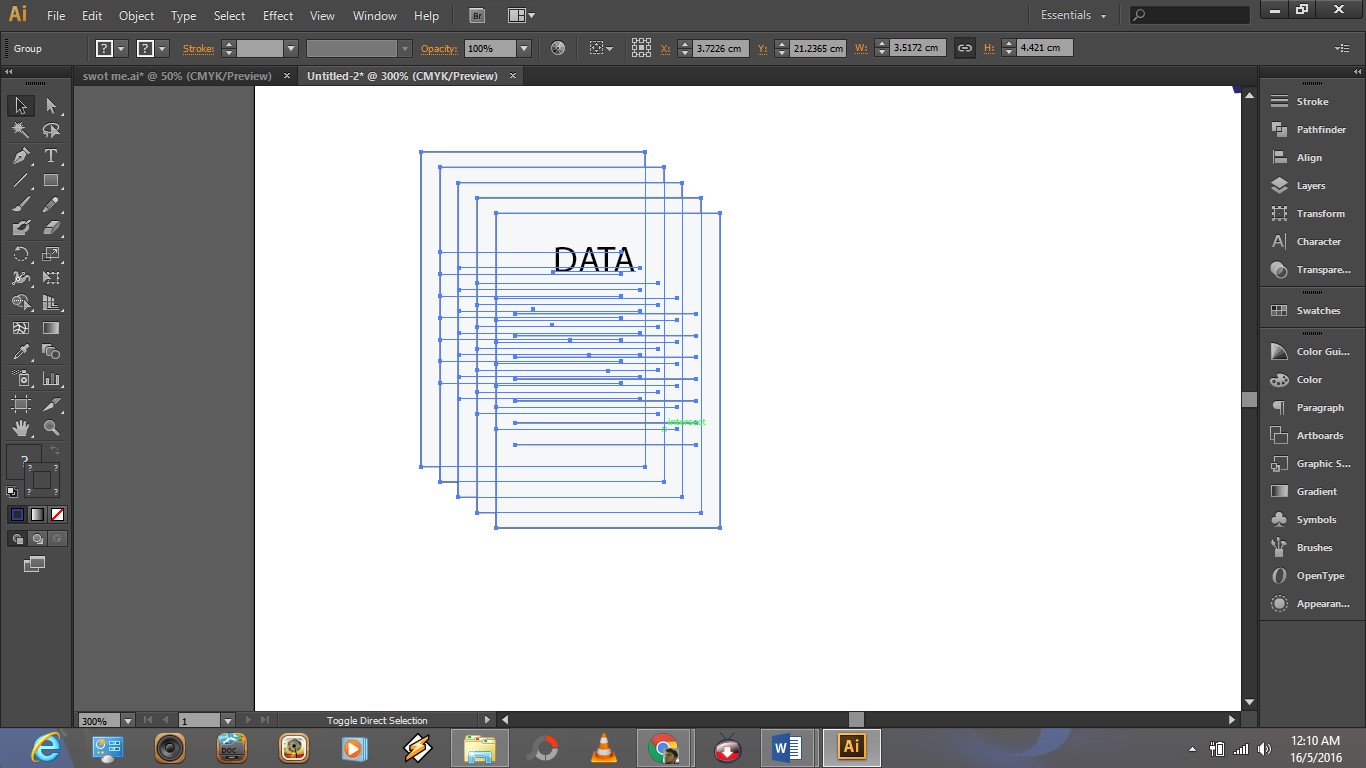This screenshot has width=1366, height=768.
Task: Select the Lasso tool
Action: pyautogui.click(x=51, y=130)
